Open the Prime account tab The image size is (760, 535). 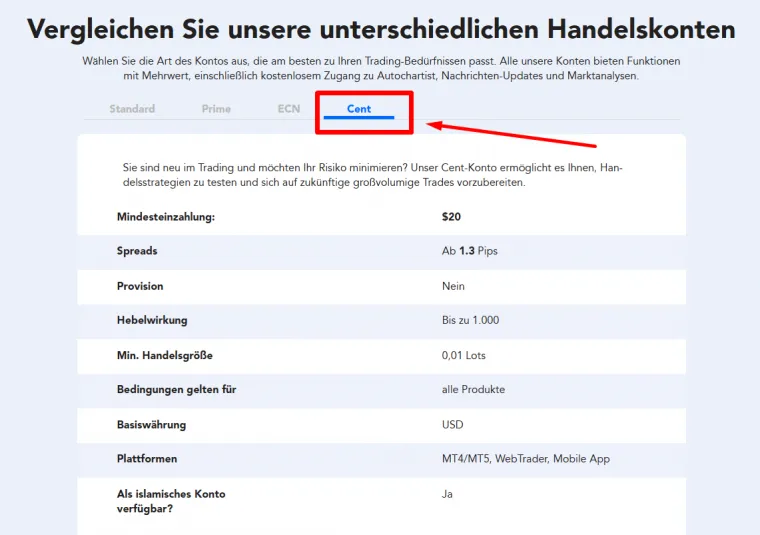pyautogui.click(x=216, y=109)
